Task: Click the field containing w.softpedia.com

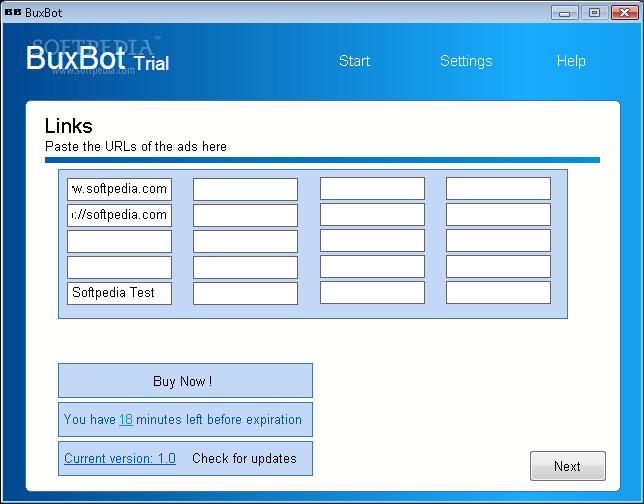Action: tap(120, 189)
